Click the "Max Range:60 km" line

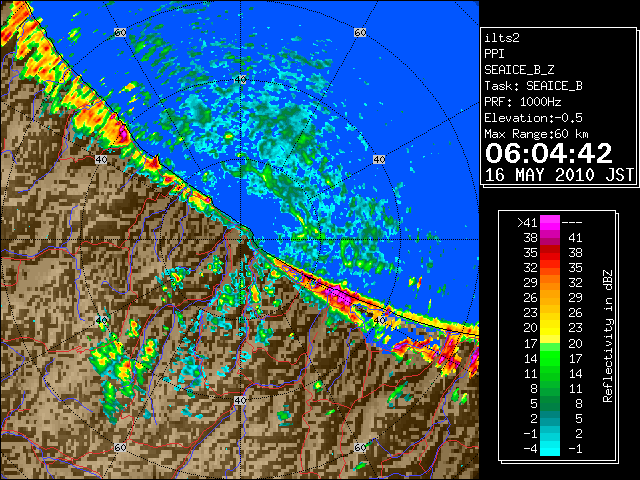536,134
